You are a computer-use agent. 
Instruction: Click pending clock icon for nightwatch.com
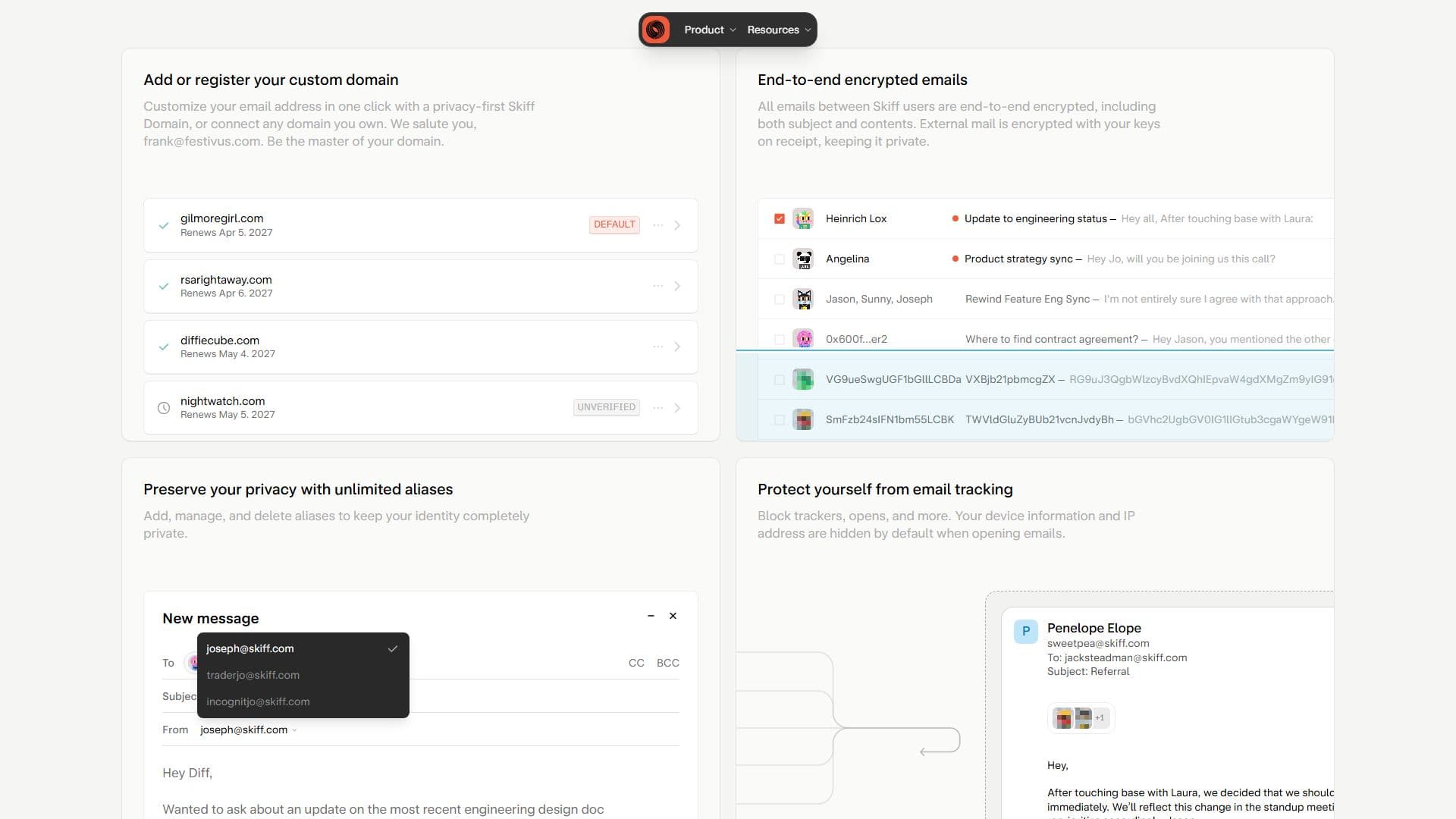(x=164, y=408)
